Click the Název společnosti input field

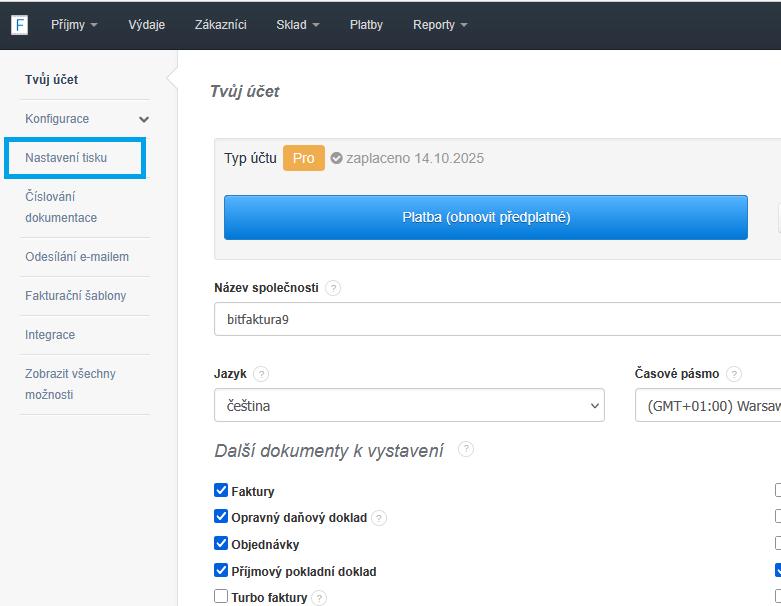(x=497, y=319)
